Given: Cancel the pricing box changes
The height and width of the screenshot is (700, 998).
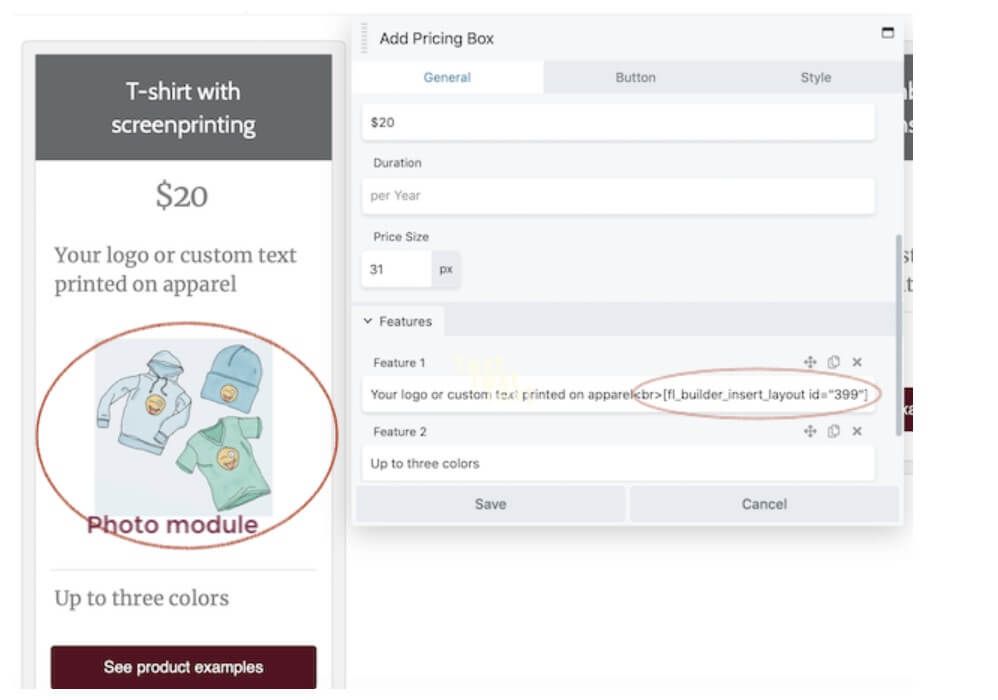Looking at the screenshot, I should click(764, 504).
